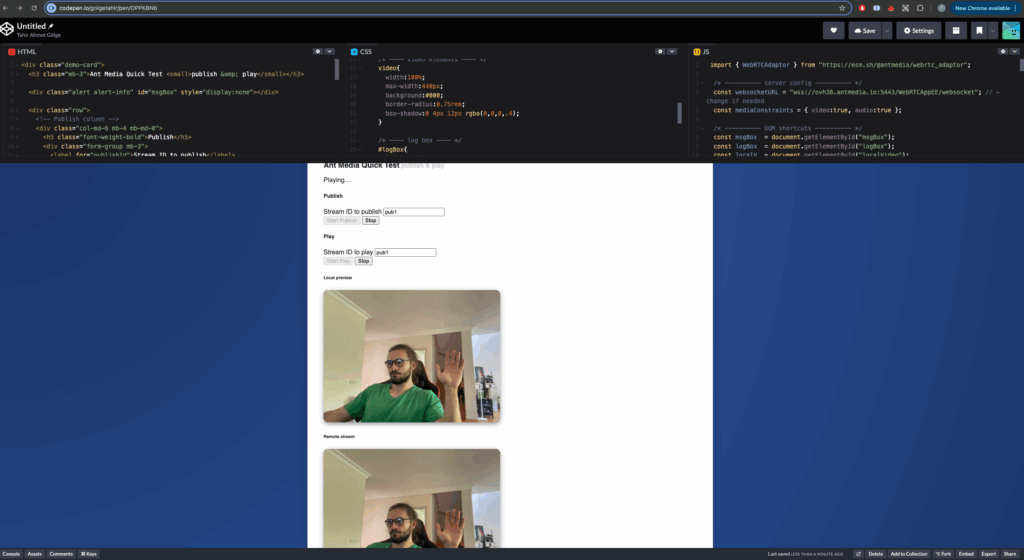Open the Console panel
The image size is (1024, 560).
coord(11,554)
